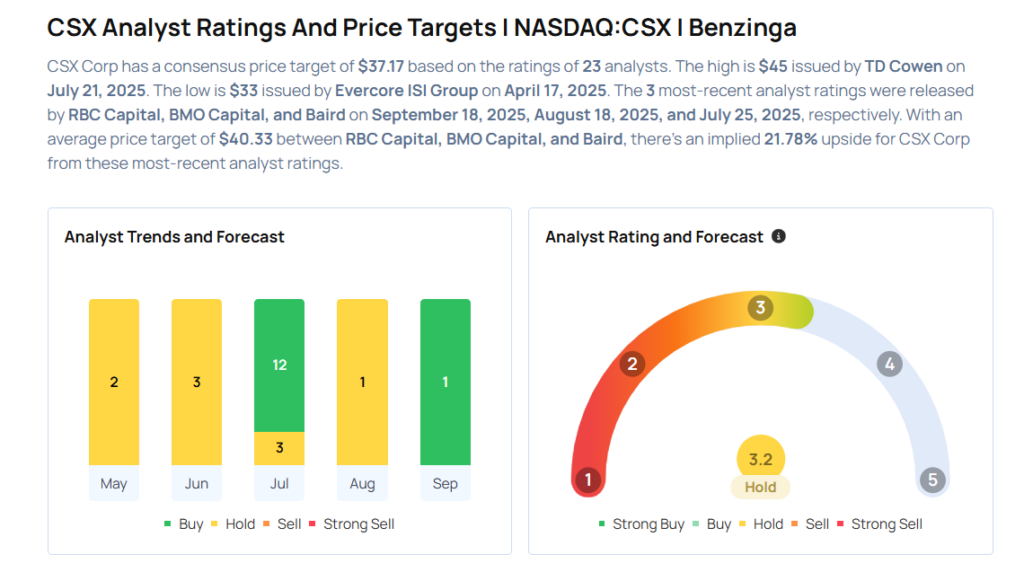Select the Aug month label
The height and width of the screenshot is (572, 1024).
tap(362, 484)
